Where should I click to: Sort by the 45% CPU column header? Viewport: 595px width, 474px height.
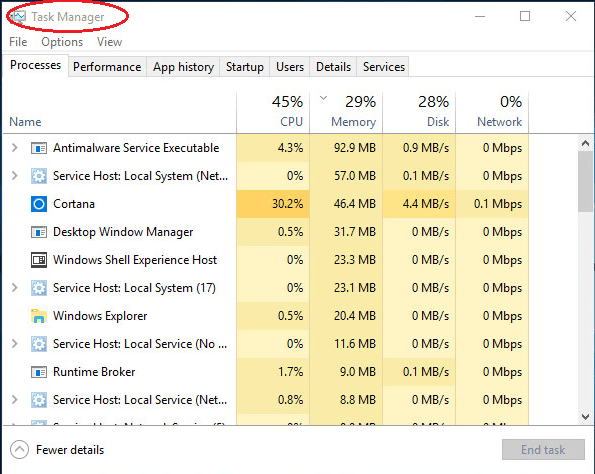click(x=273, y=113)
